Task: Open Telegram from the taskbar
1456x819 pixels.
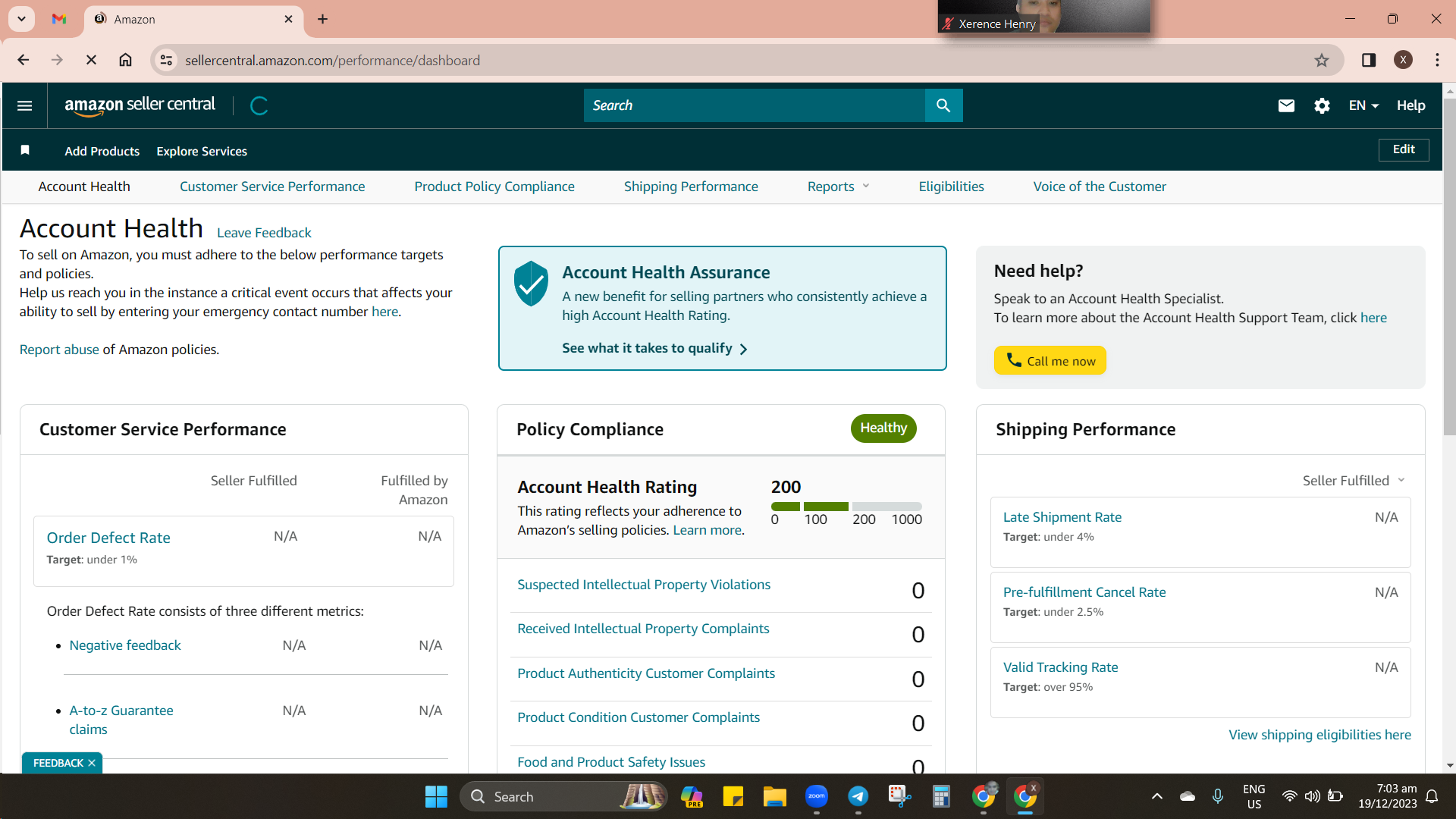Action: [858, 796]
